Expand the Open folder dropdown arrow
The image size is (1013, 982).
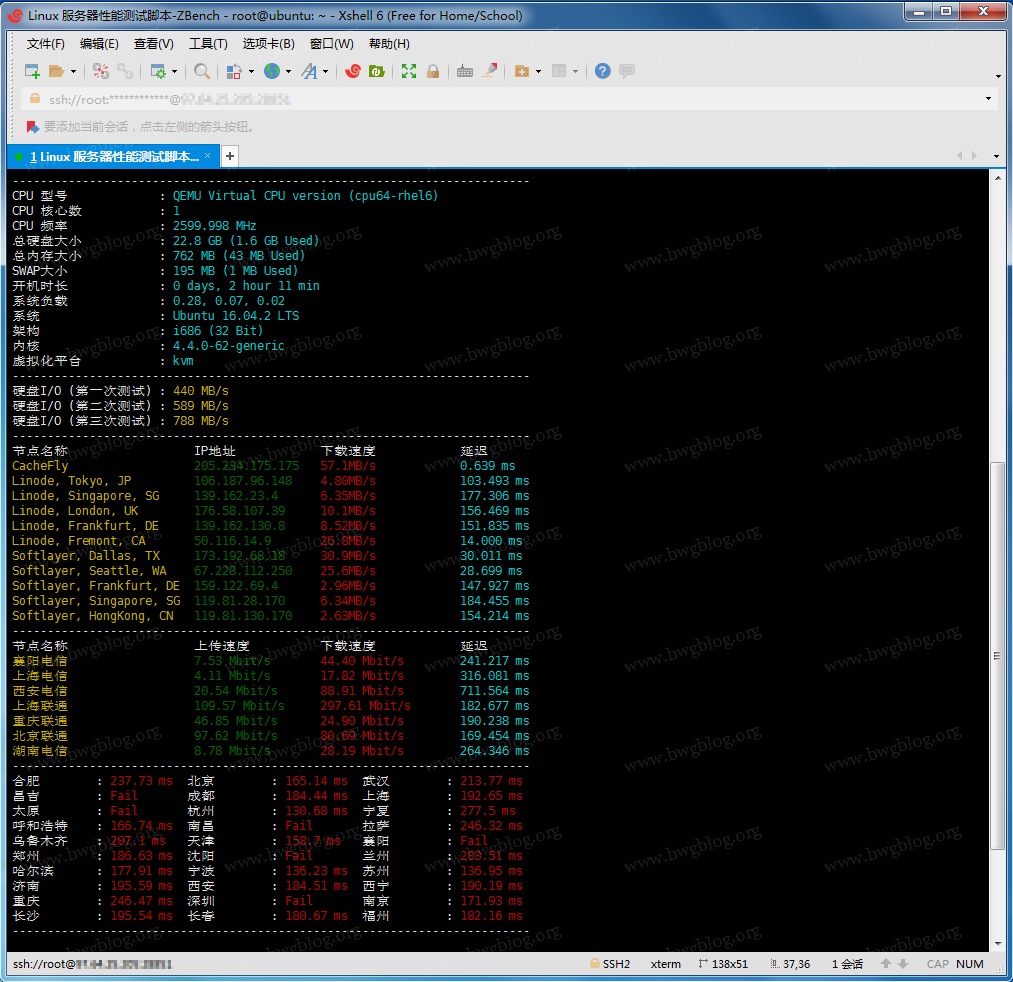(x=73, y=72)
